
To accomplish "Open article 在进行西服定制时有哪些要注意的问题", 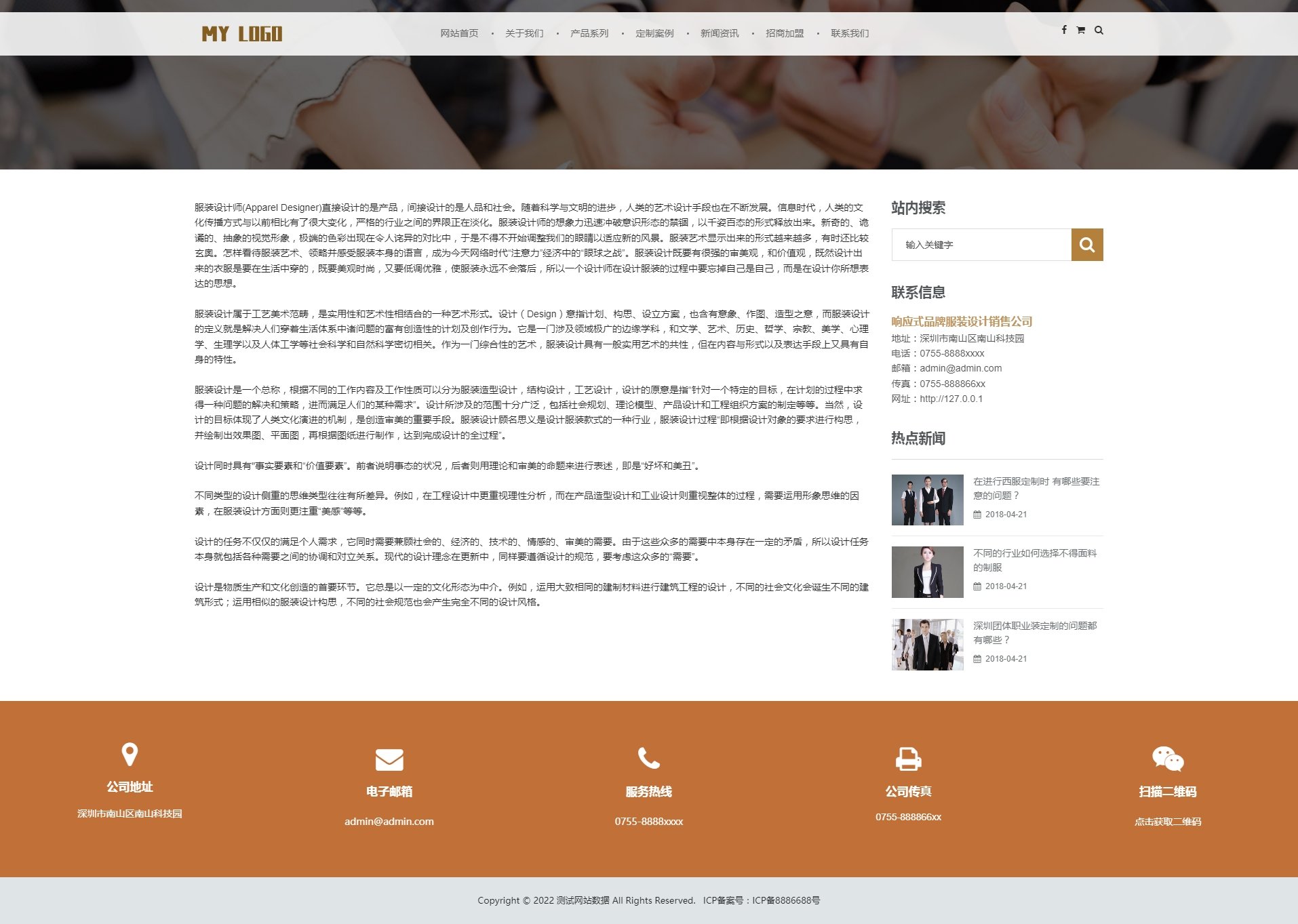I will pyautogui.click(x=1036, y=488).
